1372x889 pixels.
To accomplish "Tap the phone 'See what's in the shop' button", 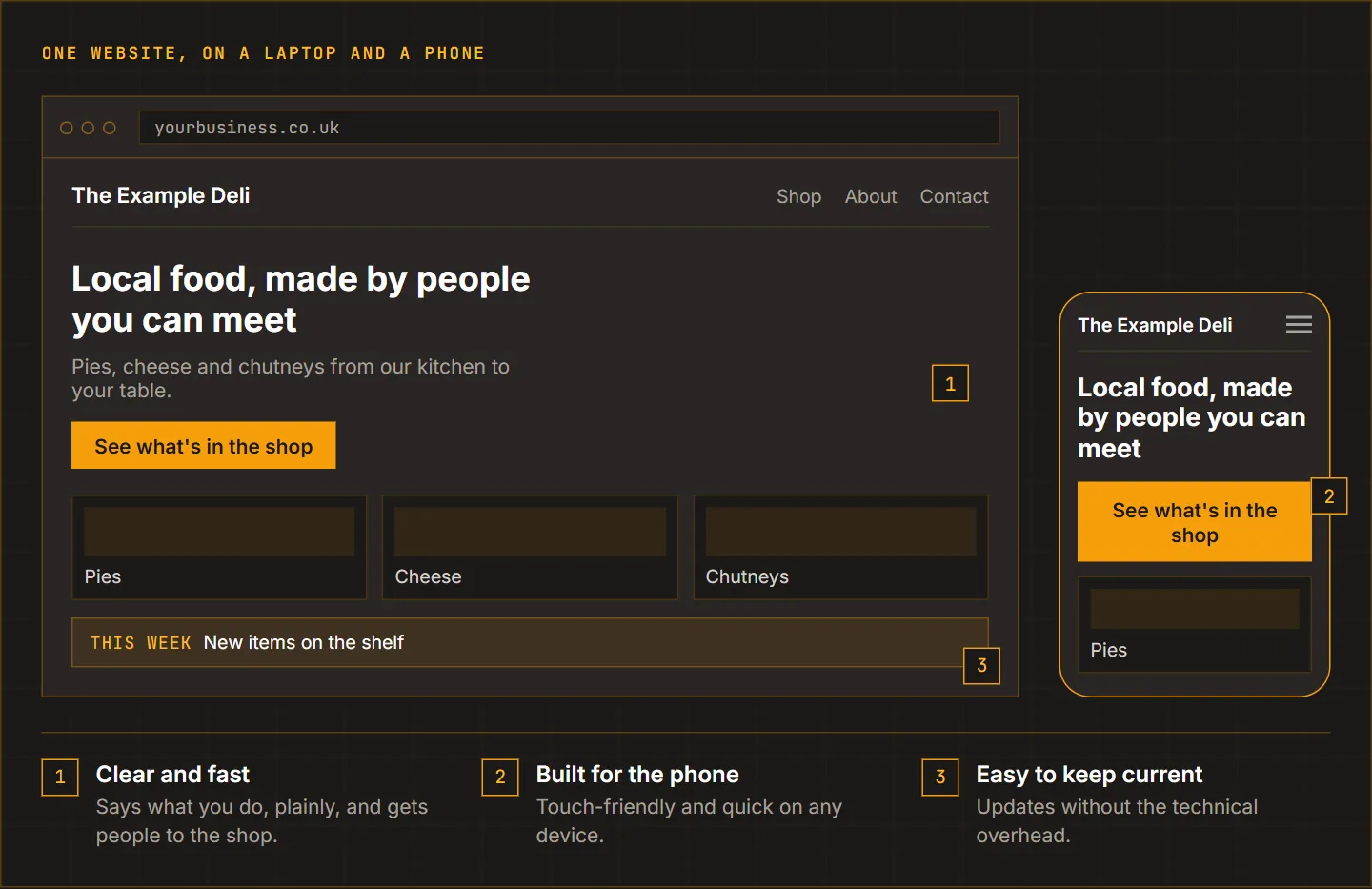I will pos(1195,522).
